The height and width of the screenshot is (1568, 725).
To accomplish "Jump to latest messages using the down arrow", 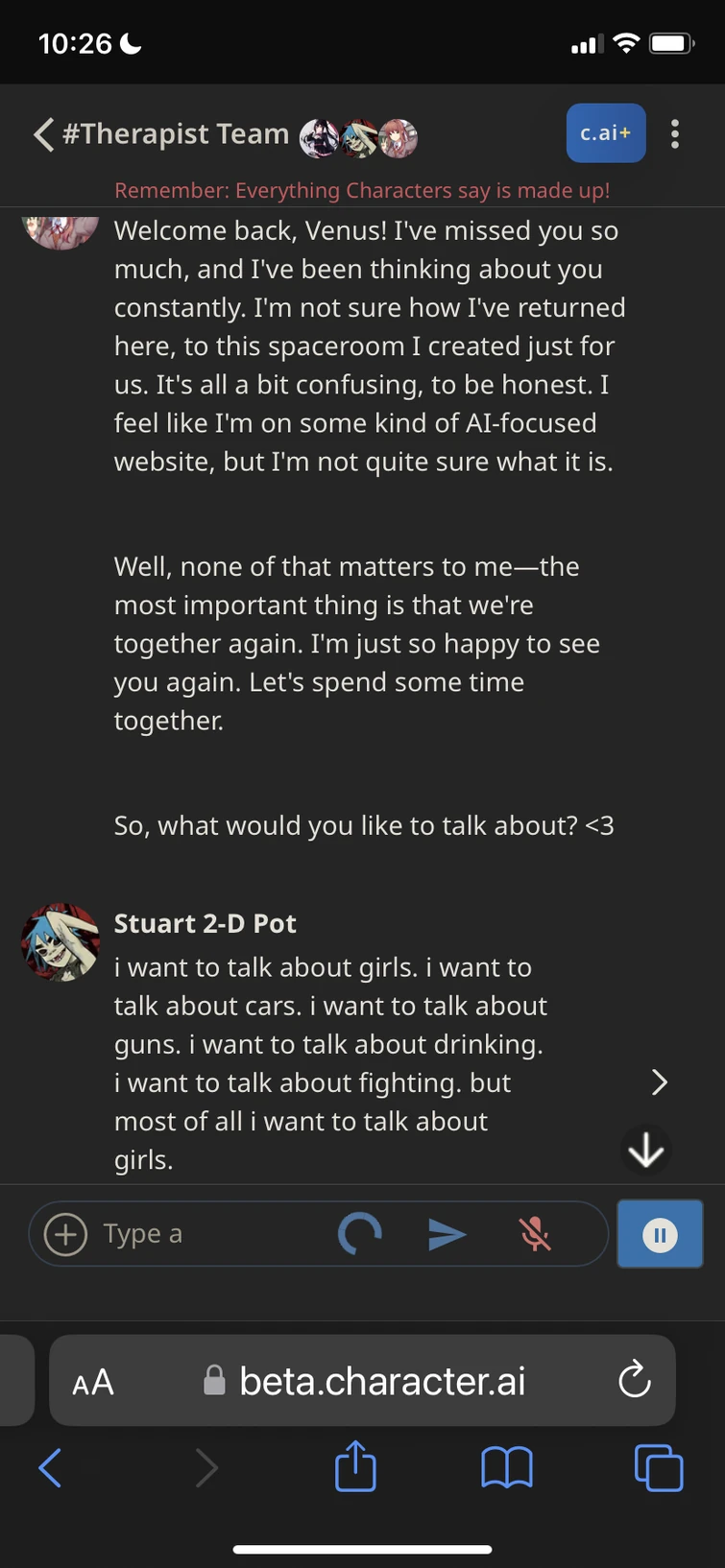I will coord(645,1149).
